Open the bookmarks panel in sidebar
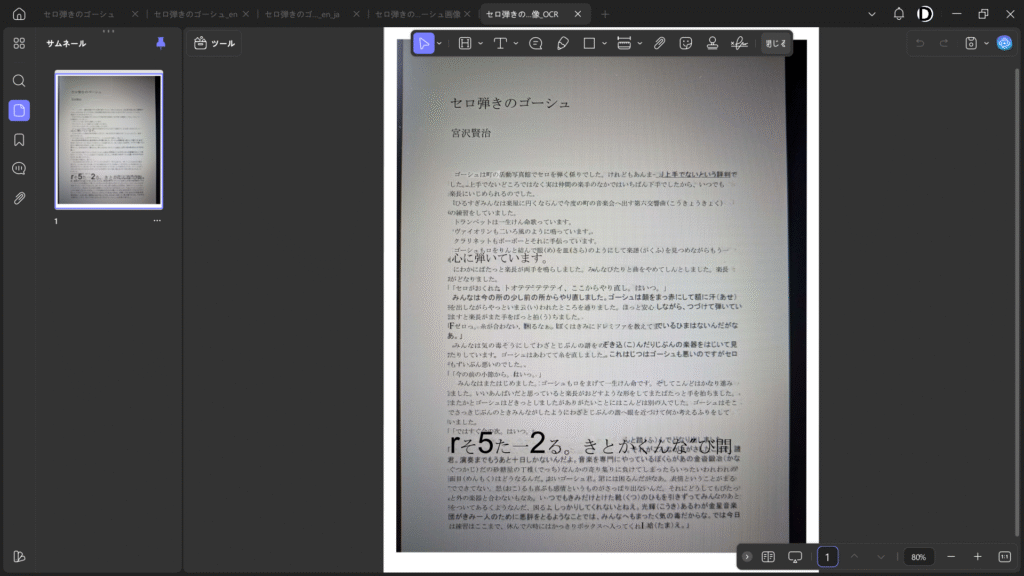 pyautogui.click(x=19, y=139)
